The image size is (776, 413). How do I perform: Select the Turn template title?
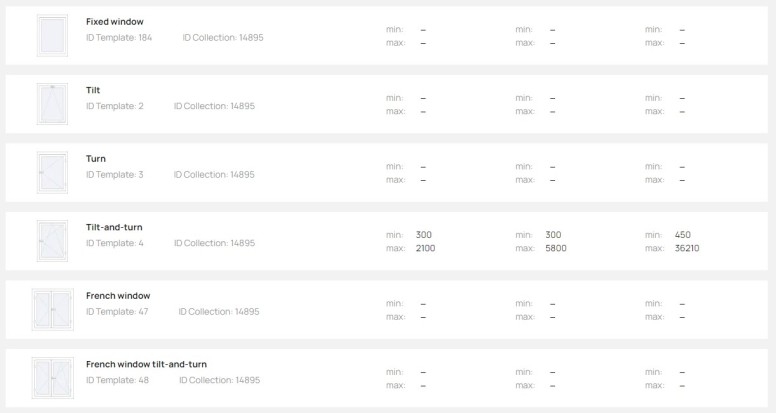pyautogui.click(x=96, y=159)
